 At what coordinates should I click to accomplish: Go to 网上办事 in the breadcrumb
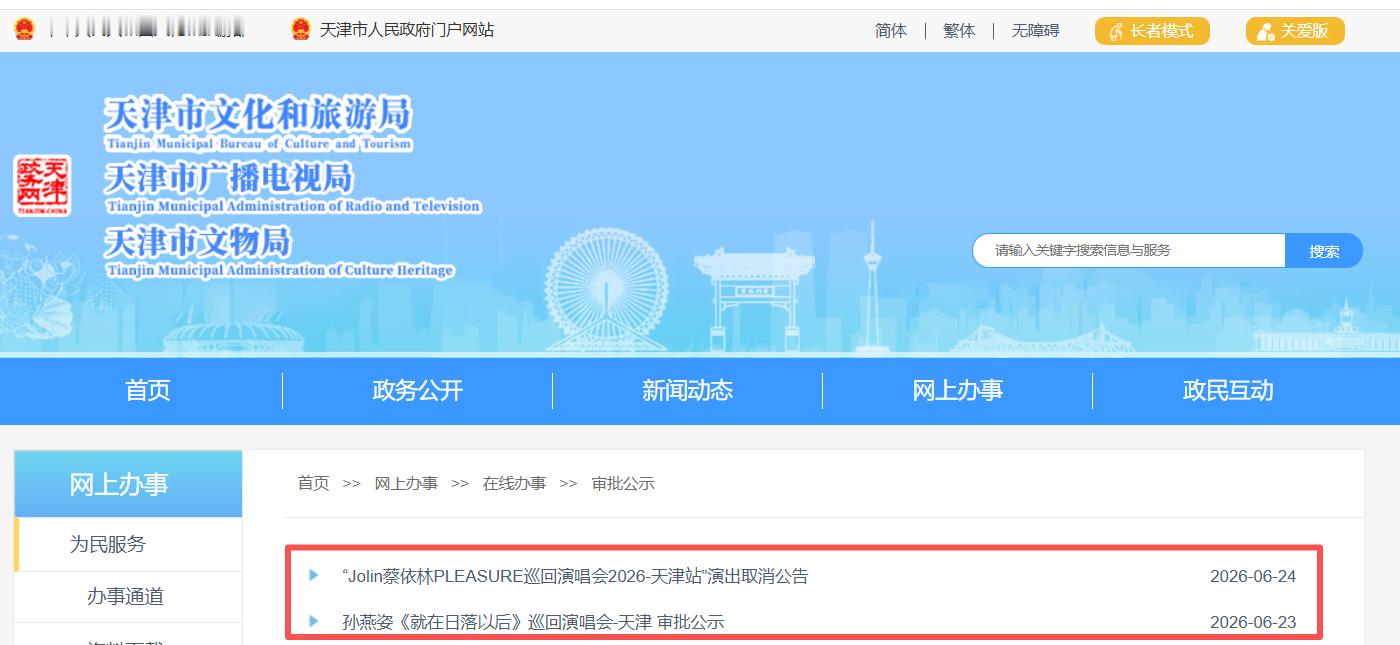click(406, 483)
